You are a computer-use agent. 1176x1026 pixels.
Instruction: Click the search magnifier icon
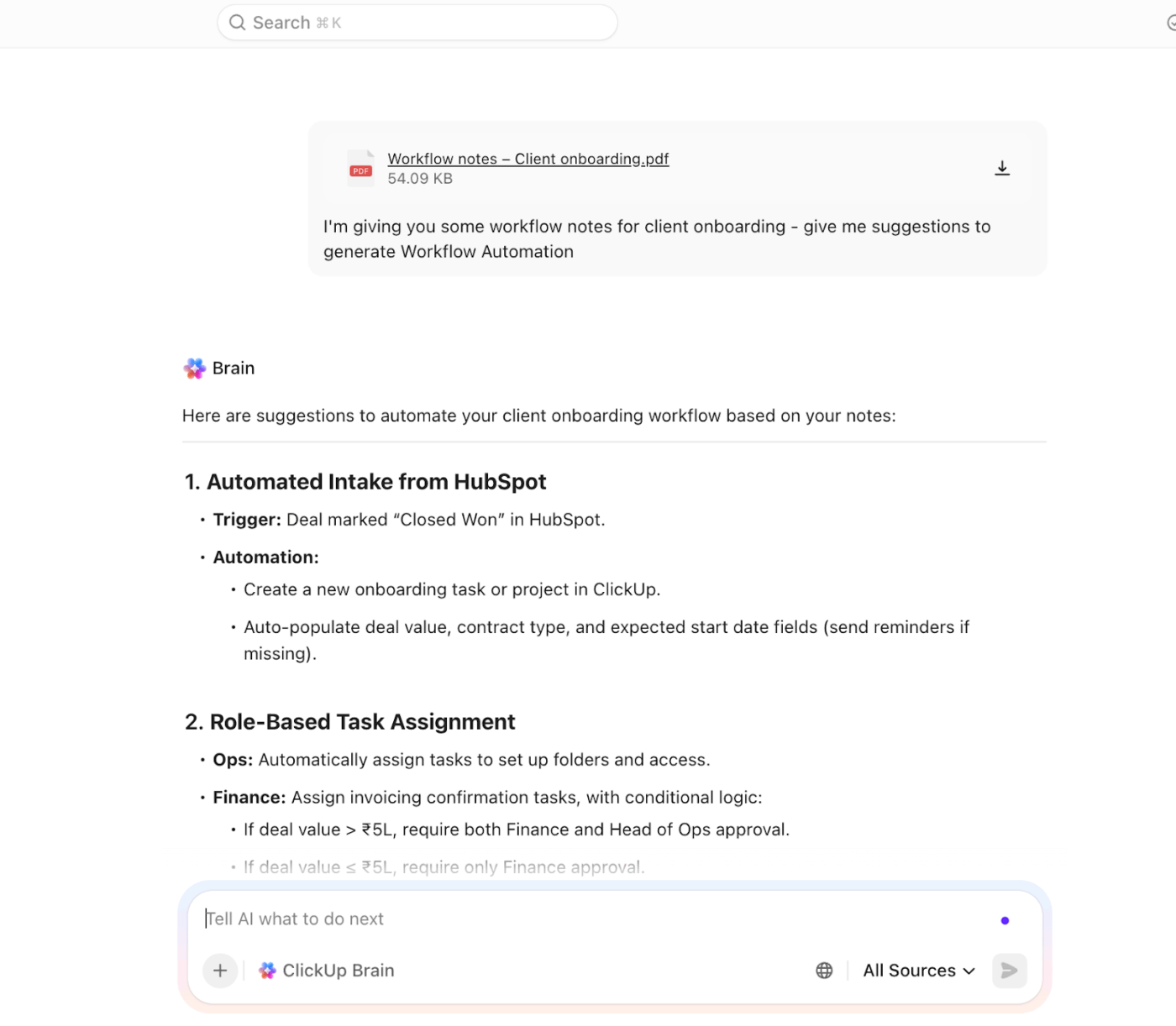[238, 22]
